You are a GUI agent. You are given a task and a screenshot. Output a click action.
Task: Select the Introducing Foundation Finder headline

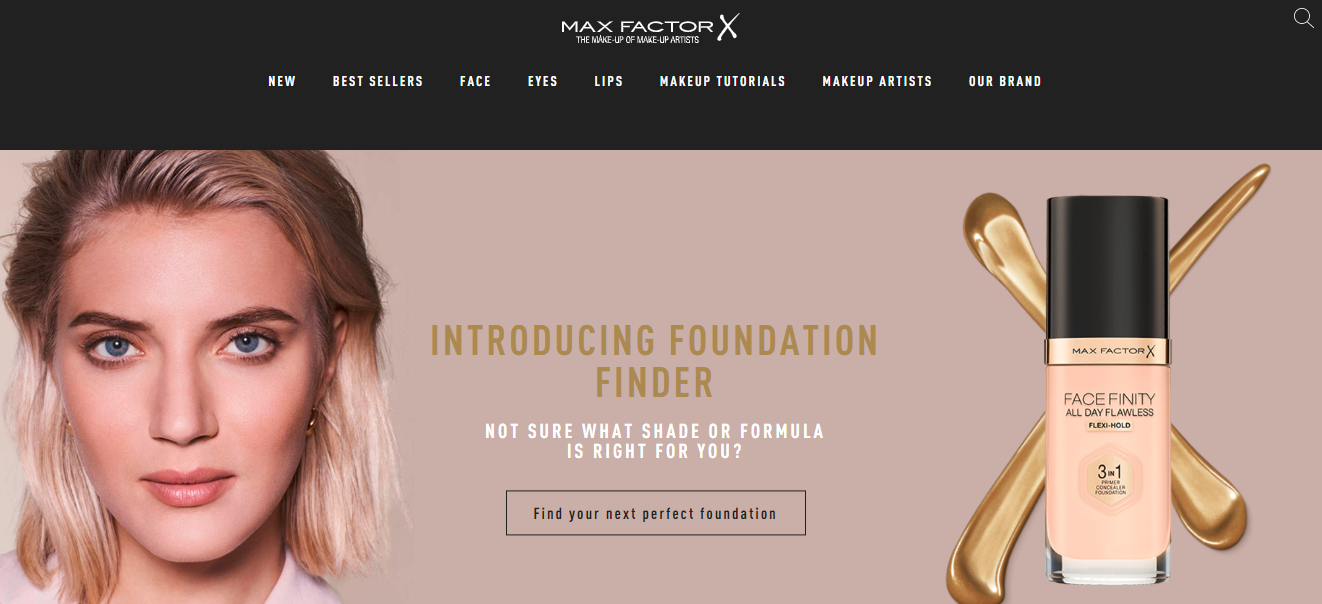coord(655,361)
